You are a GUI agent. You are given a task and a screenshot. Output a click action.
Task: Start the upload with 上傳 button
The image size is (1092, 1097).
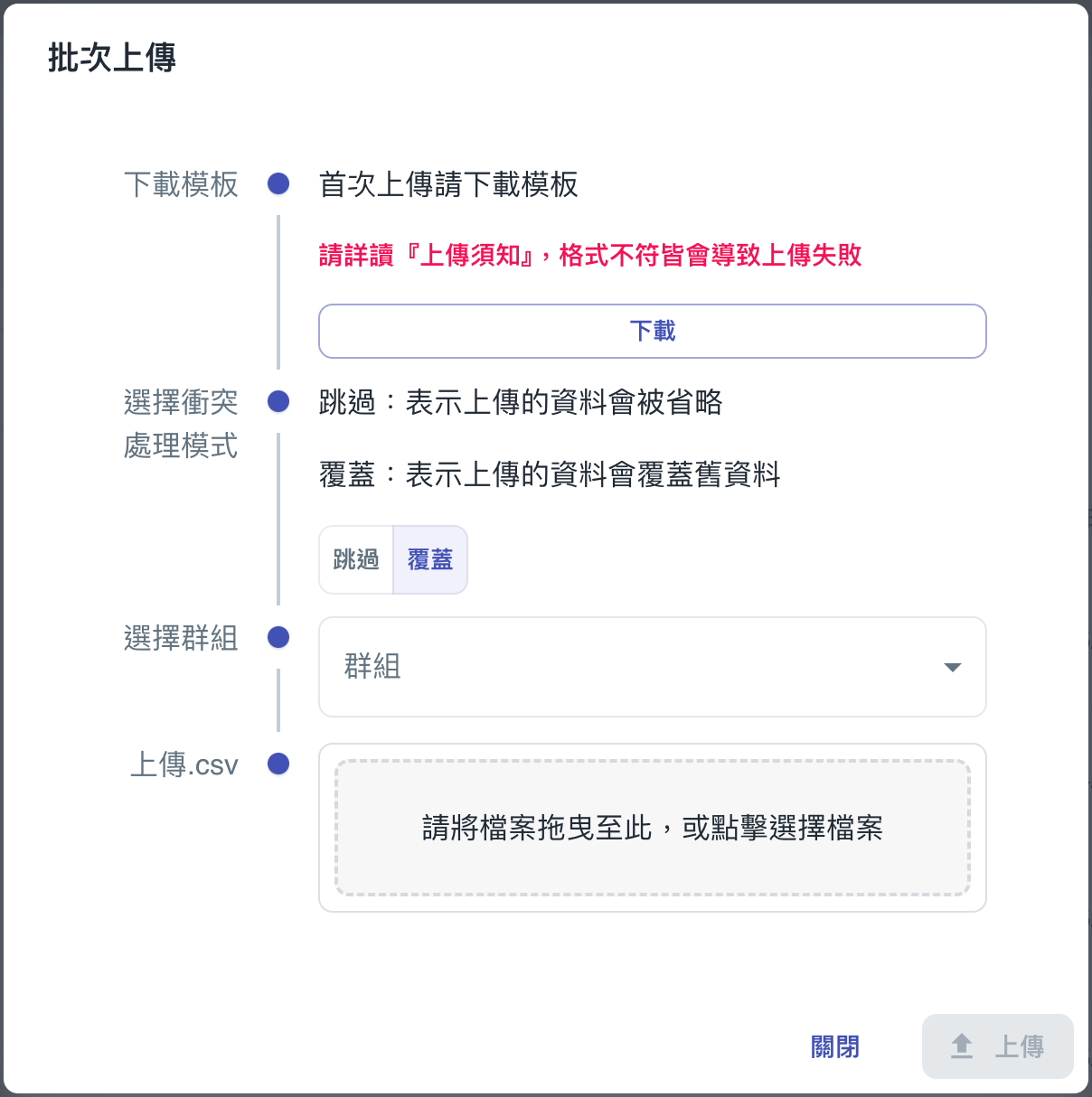[998, 1045]
